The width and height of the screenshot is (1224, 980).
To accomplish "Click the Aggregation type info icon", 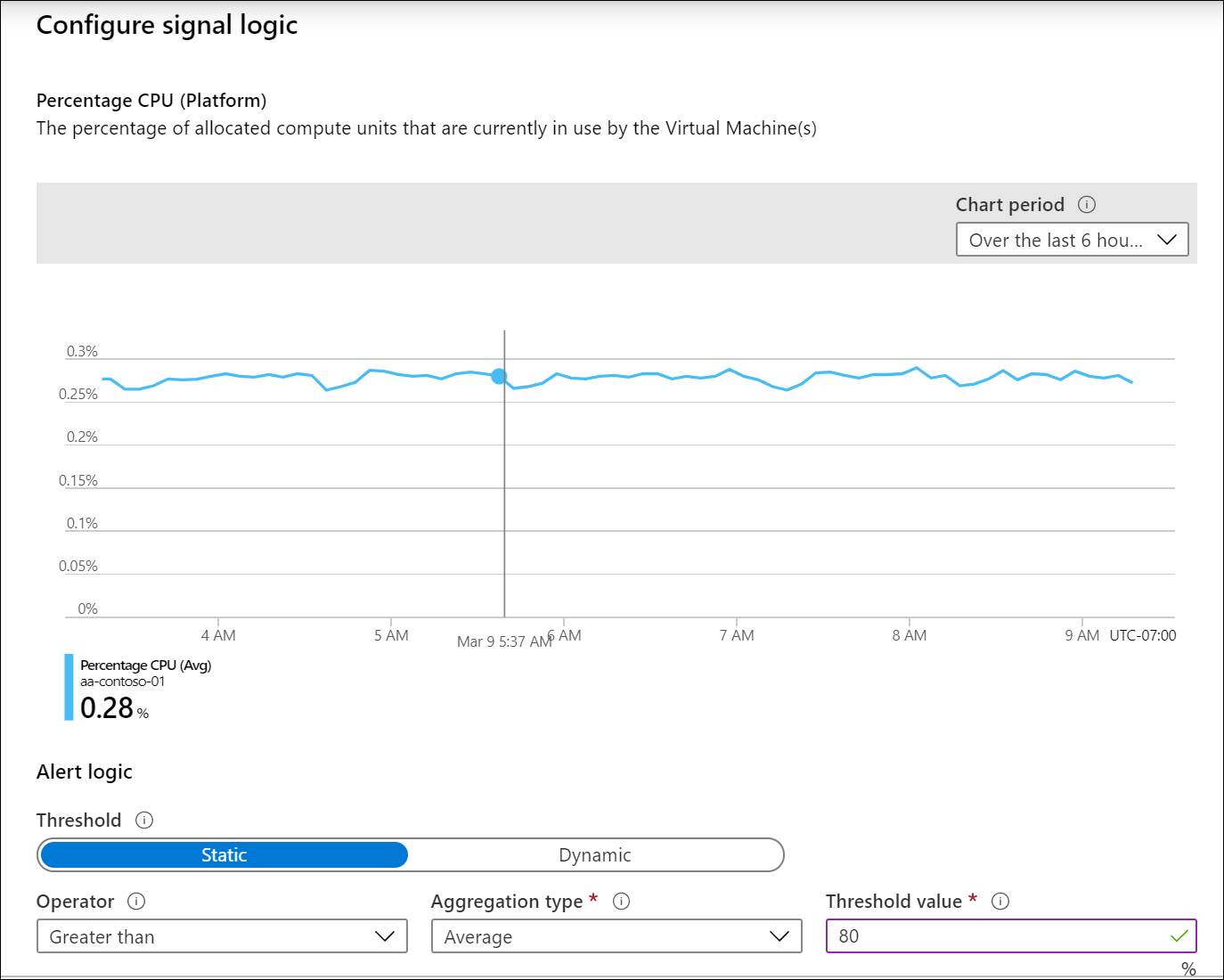I will point(622,901).
